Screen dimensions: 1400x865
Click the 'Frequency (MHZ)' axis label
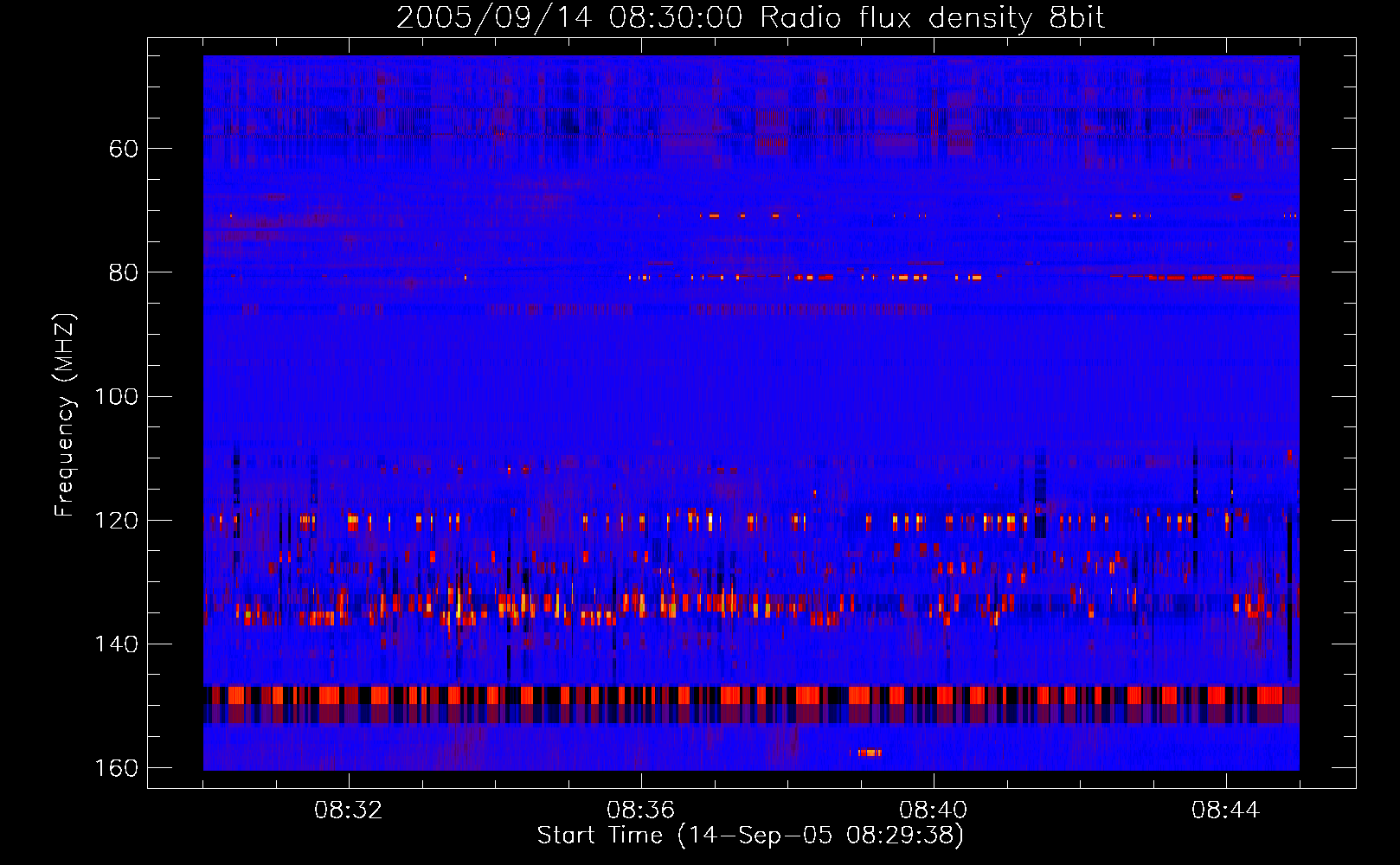pyautogui.click(x=65, y=414)
